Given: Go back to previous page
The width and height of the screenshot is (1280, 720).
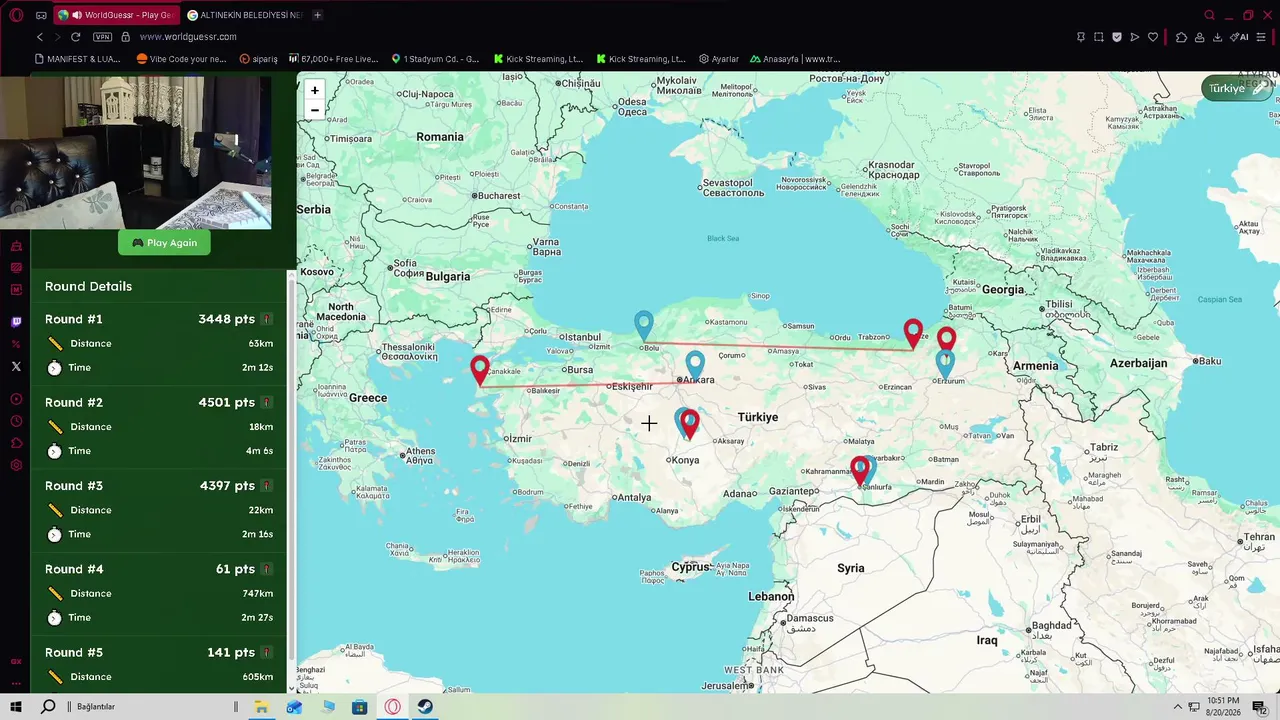Looking at the screenshot, I should 40,37.
